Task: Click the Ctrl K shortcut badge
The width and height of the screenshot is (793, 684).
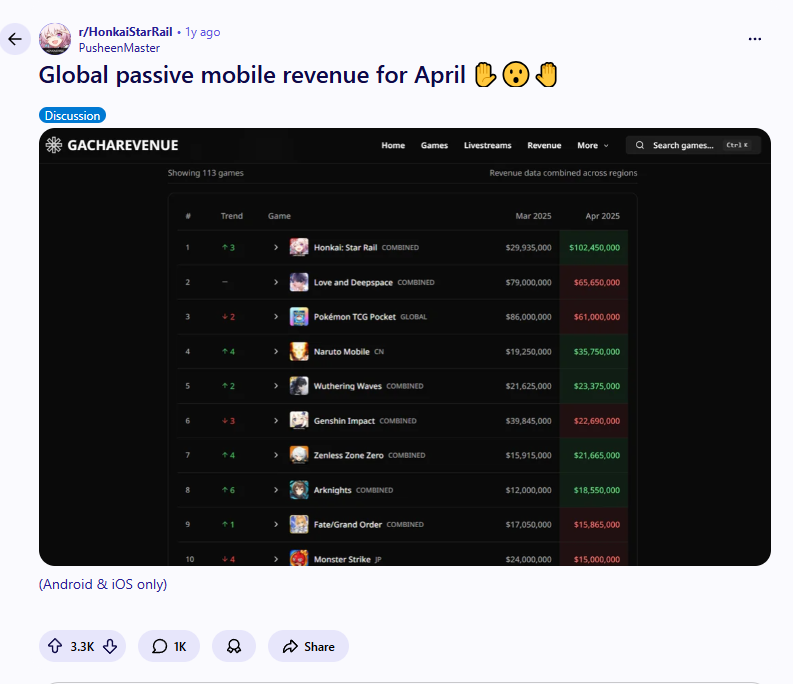Action: tap(737, 145)
